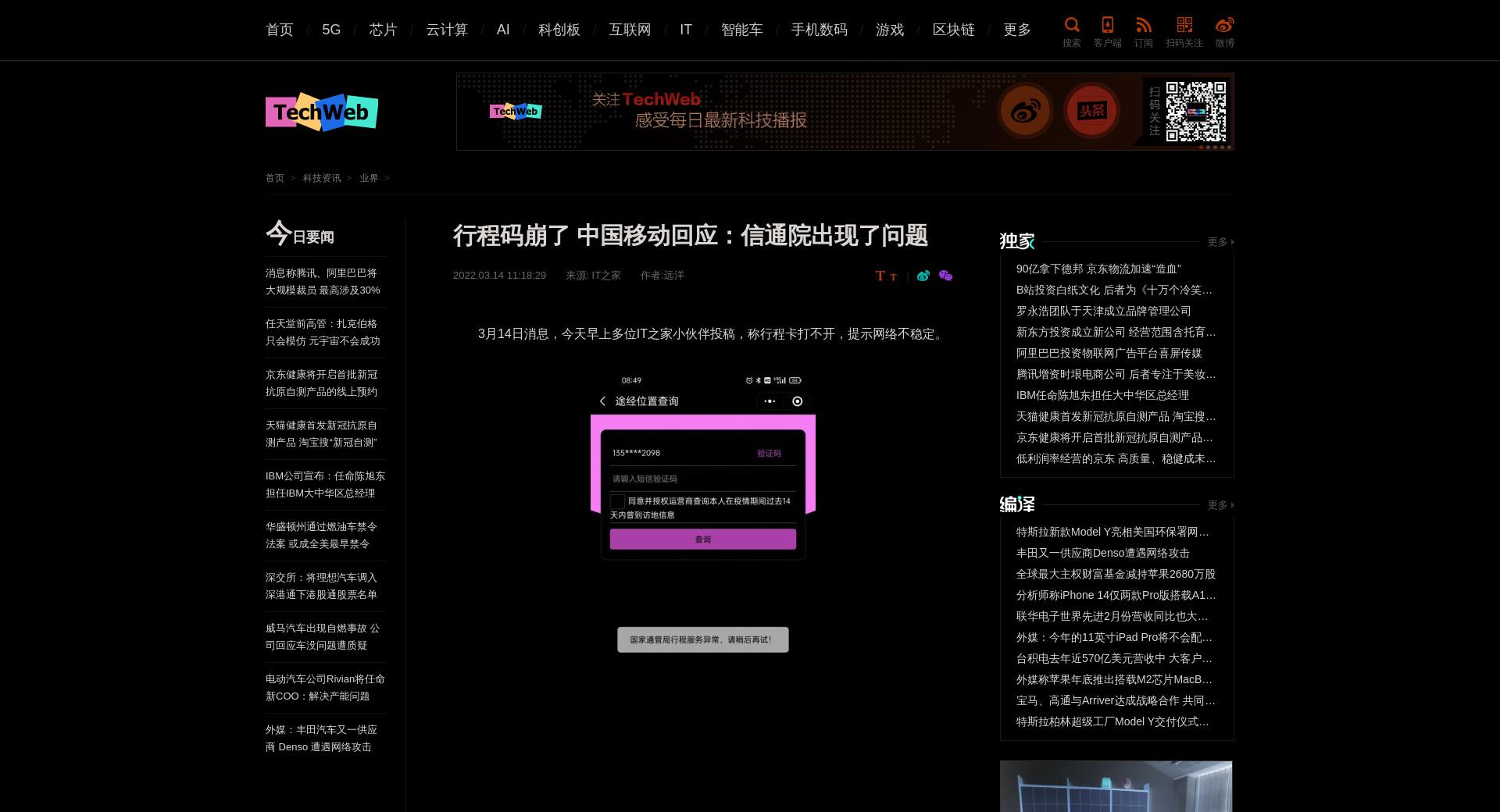Screen dimensions: 1500x812
Task: Open the 游戏 navigation item
Action: coord(890,30)
